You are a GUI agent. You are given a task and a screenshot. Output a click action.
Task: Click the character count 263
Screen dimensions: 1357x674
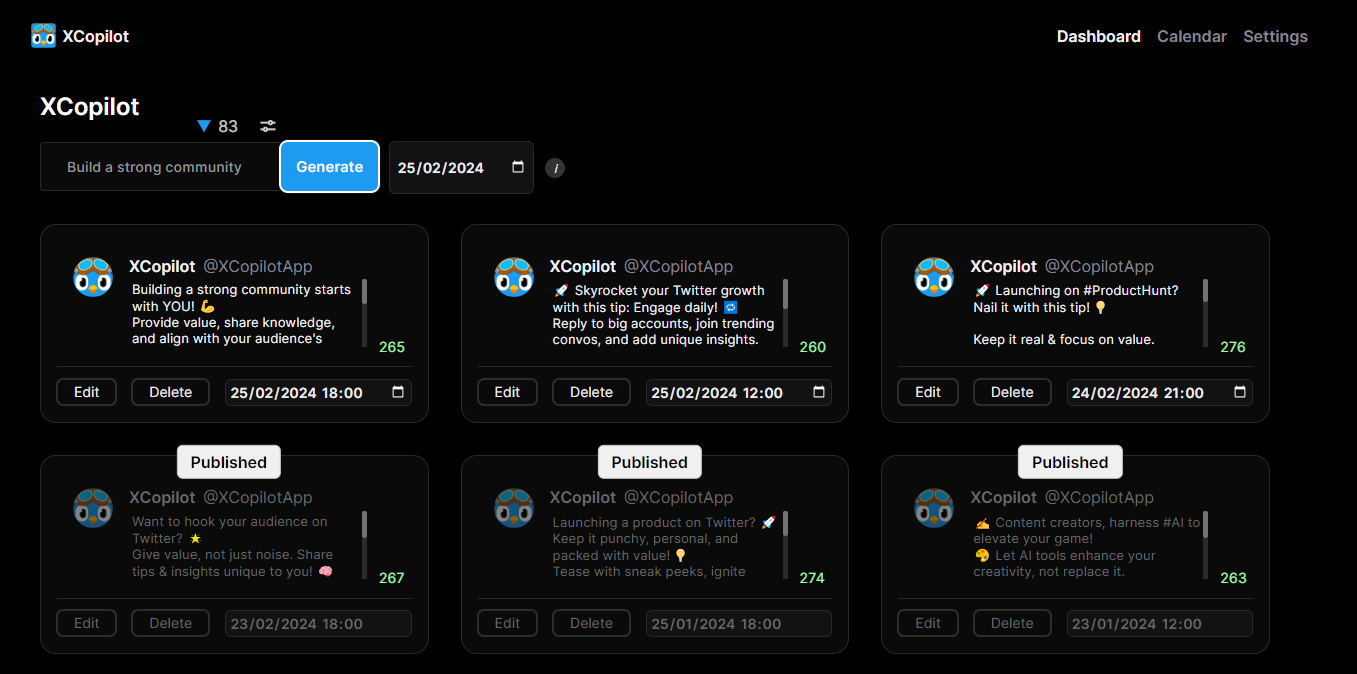tap(1233, 578)
